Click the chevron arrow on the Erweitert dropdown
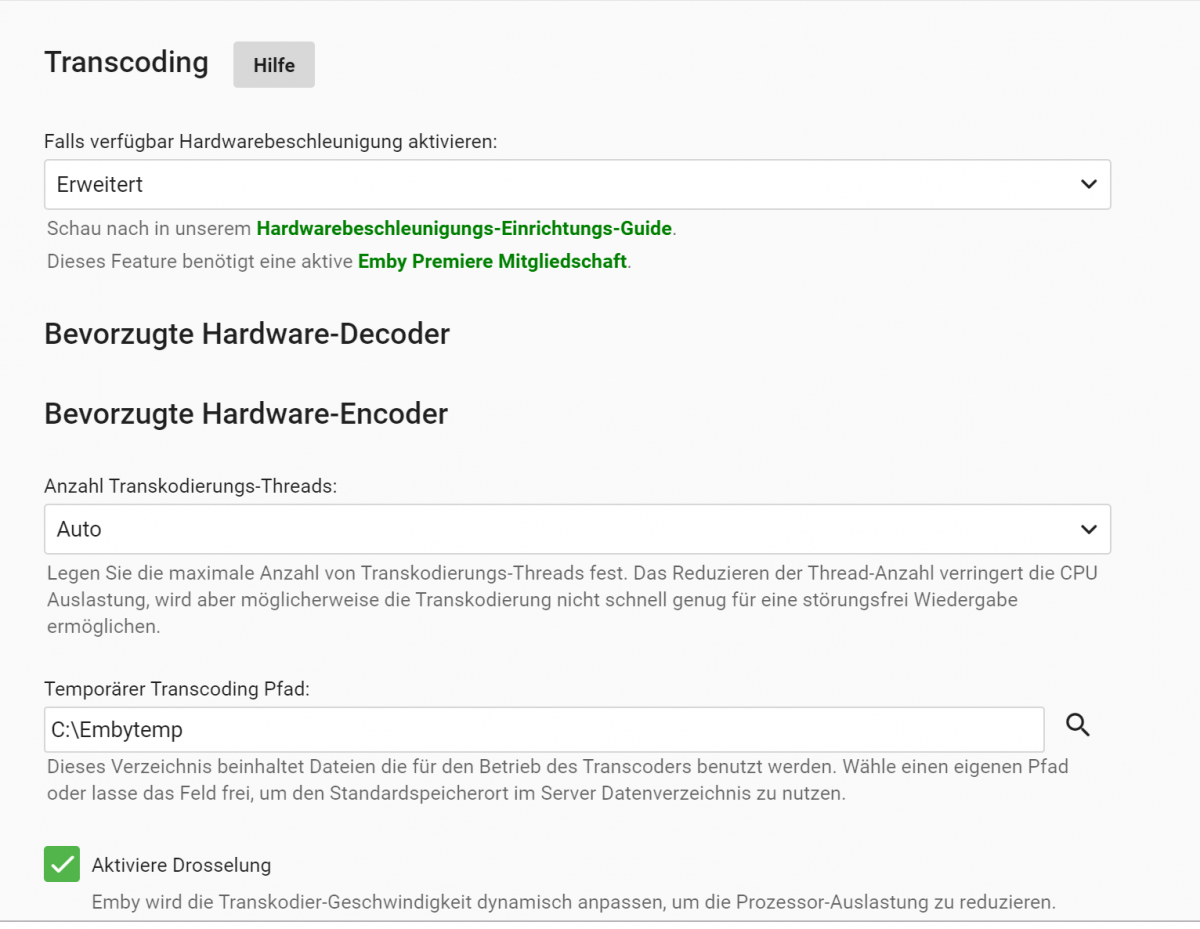The width and height of the screenshot is (1200, 929). [x=1089, y=185]
